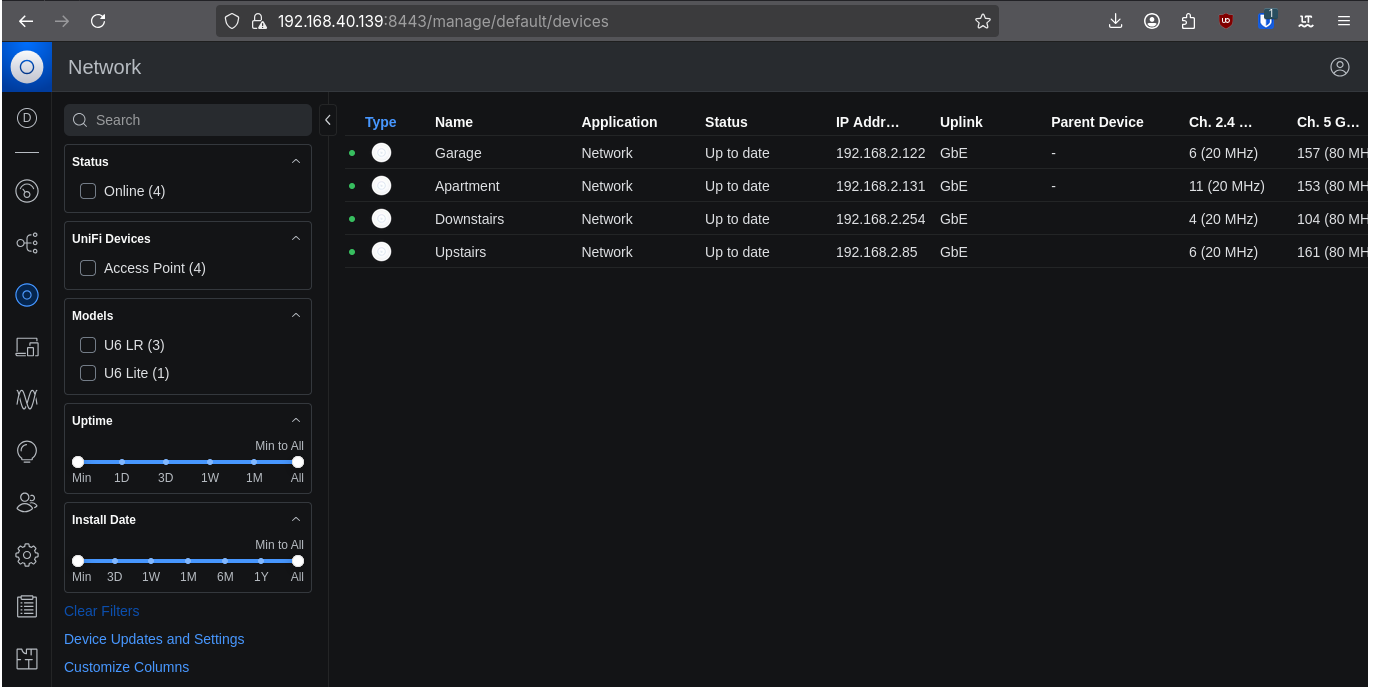
Task: Open the floorplan map sidebar icon
Action: tap(27, 659)
